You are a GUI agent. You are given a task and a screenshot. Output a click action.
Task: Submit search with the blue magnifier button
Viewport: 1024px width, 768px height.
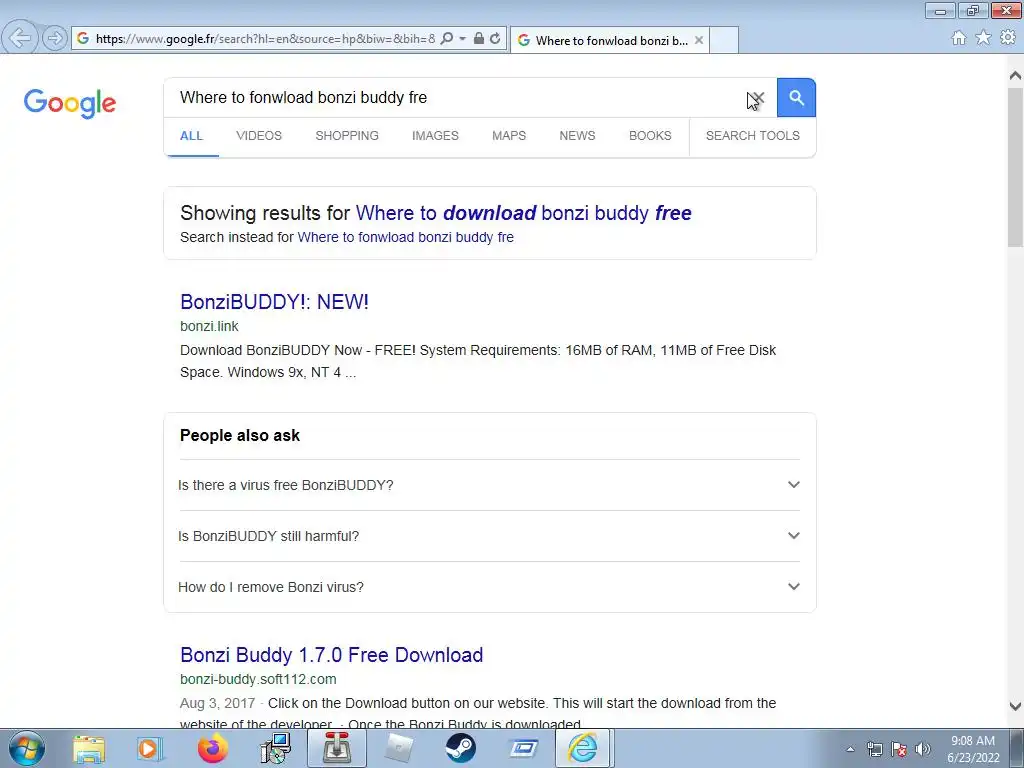click(x=796, y=98)
